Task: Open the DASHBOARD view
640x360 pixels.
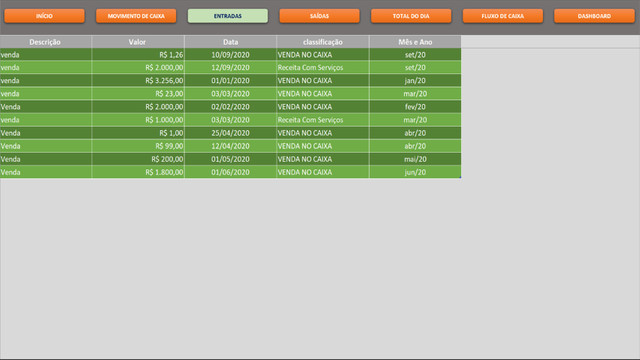Action: (x=594, y=16)
